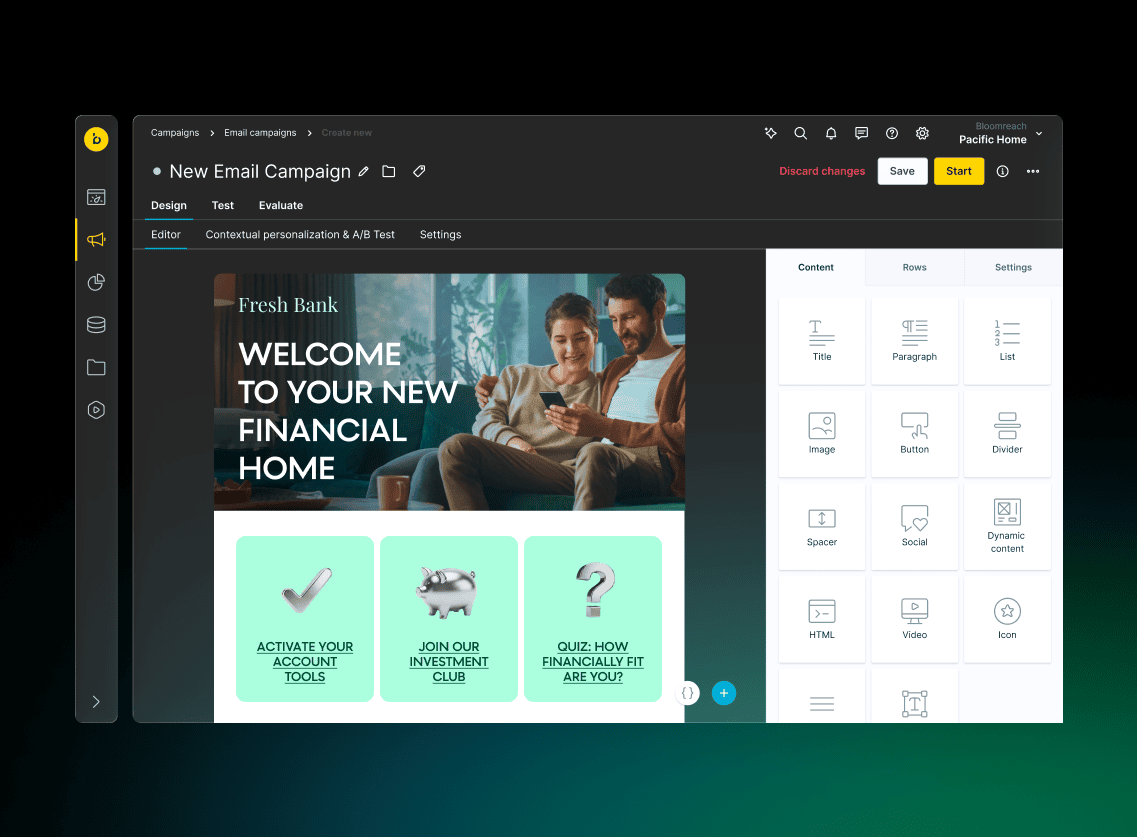1137x837 pixels.
Task: Select the HTML content block
Action: point(822,618)
